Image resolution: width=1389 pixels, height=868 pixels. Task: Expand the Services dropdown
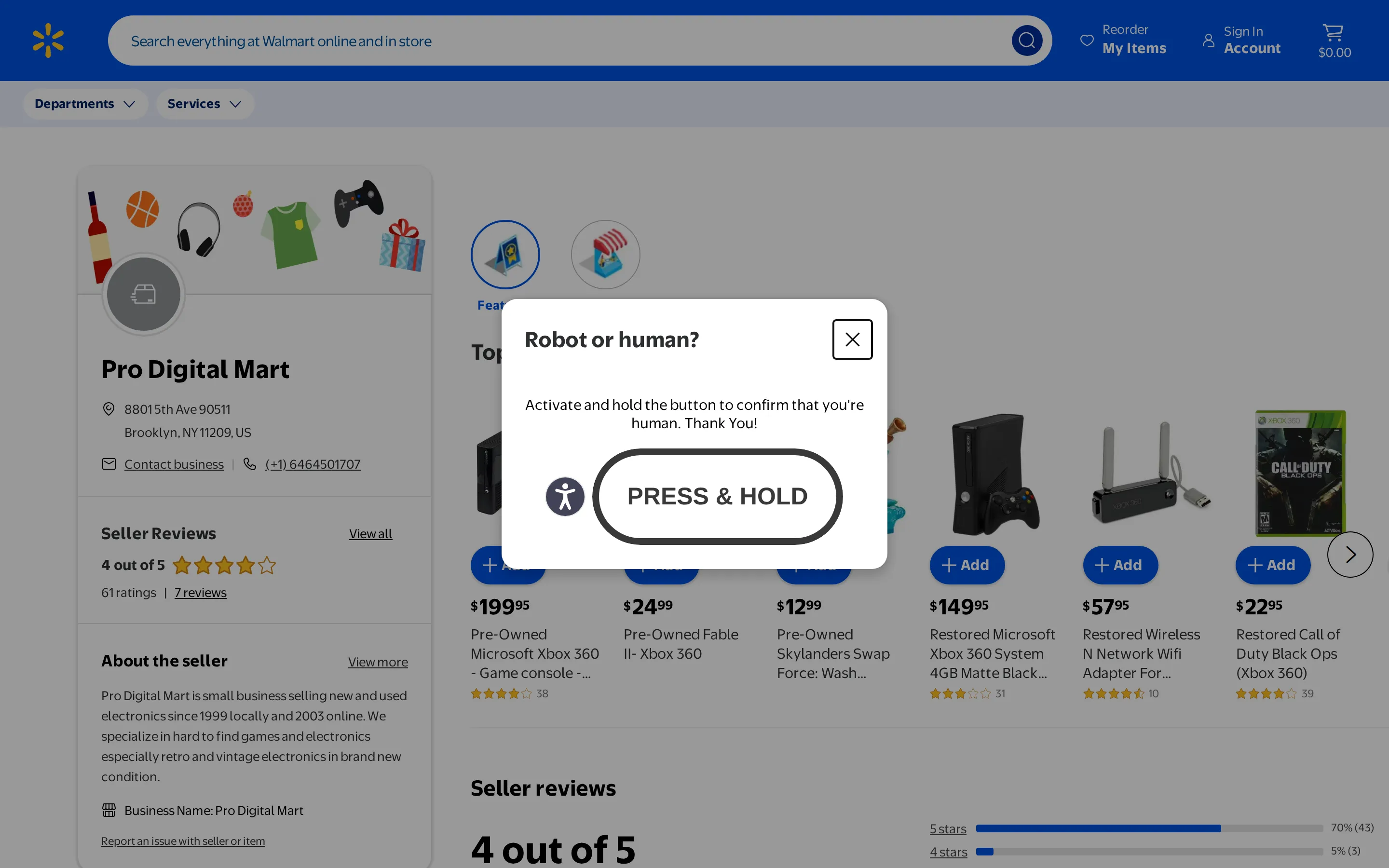click(204, 104)
